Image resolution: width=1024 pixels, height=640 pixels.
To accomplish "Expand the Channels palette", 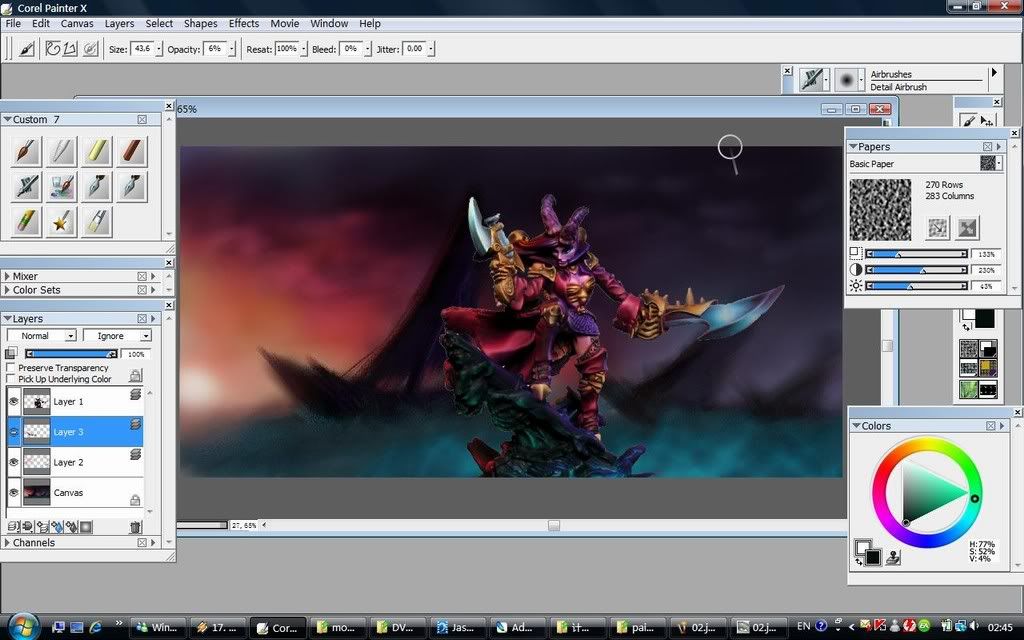I will 7,543.
